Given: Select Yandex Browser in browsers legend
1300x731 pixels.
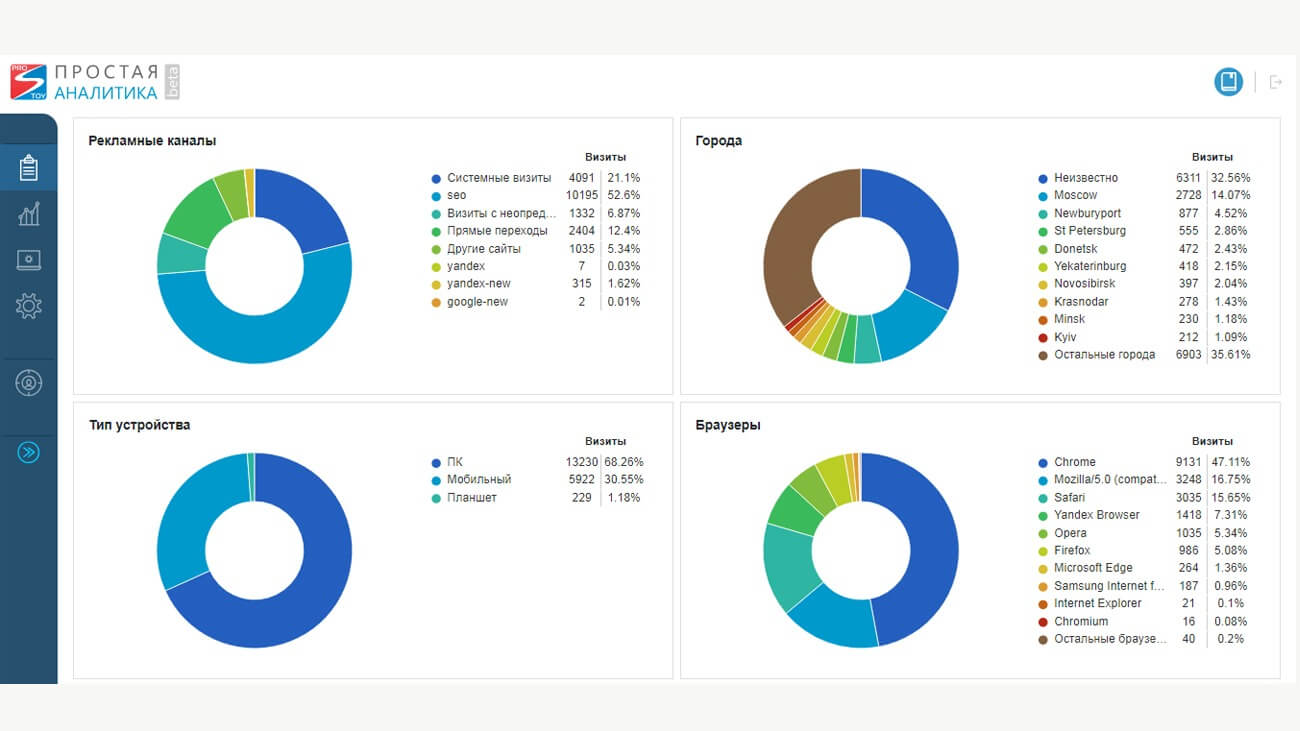Looking at the screenshot, I should pos(1096,515).
